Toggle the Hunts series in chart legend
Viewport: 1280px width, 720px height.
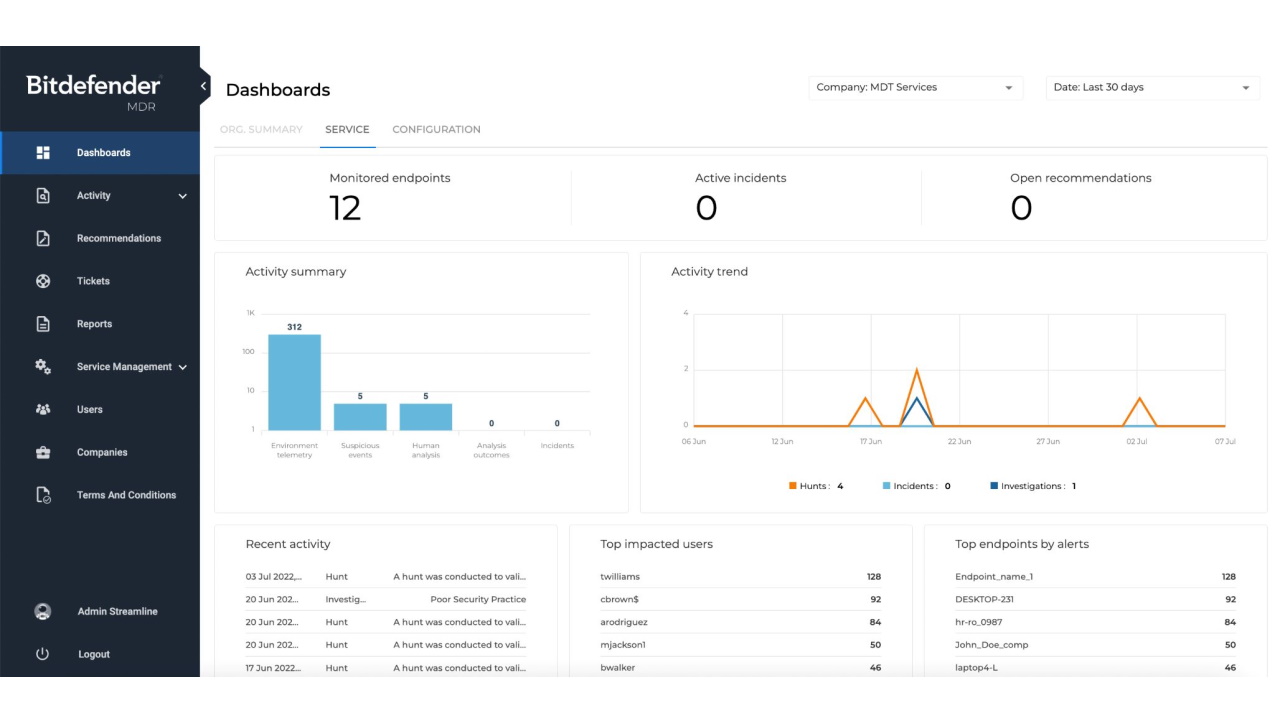tap(815, 486)
